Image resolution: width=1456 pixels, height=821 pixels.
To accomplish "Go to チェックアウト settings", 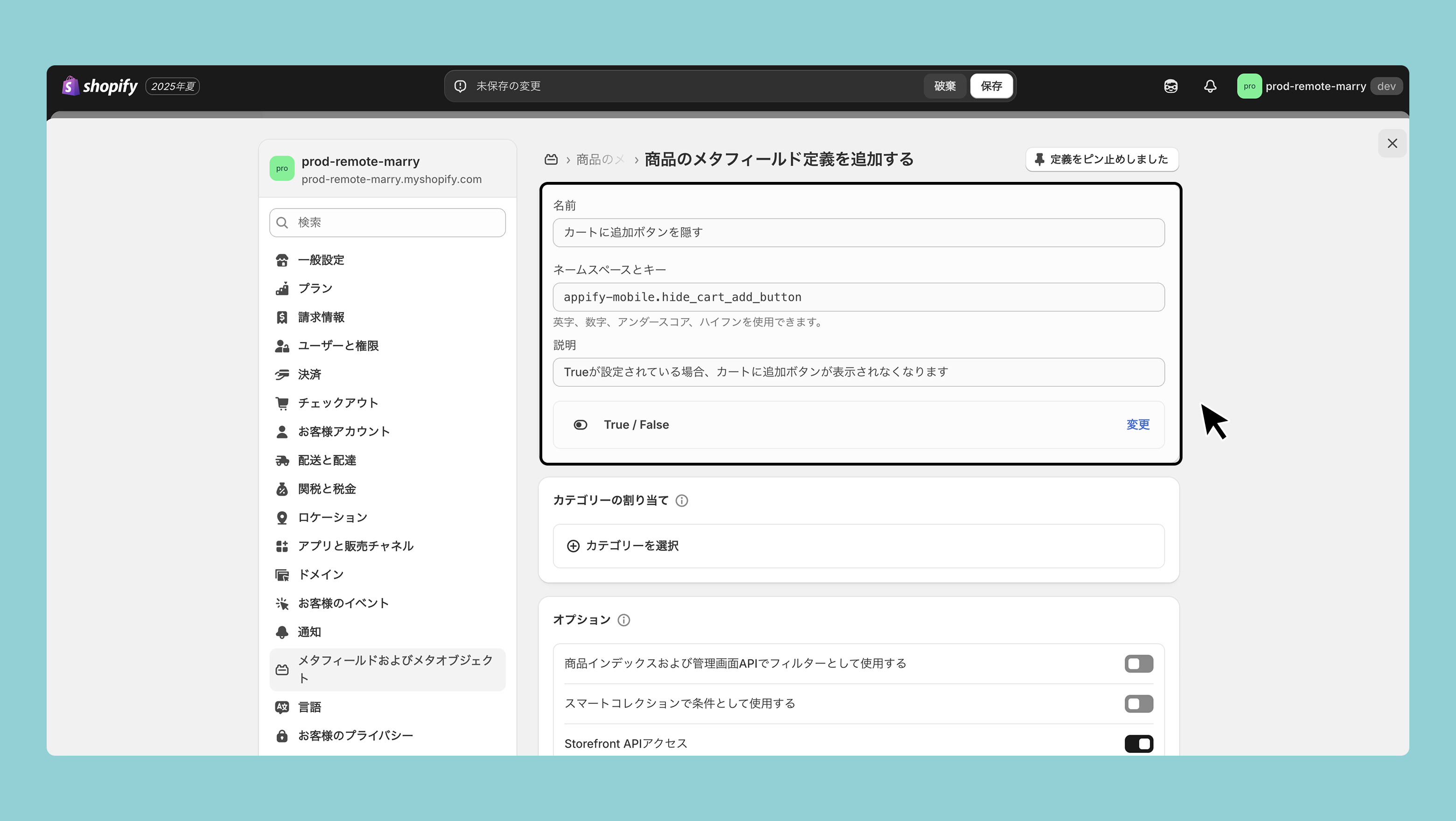I will point(337,403).
